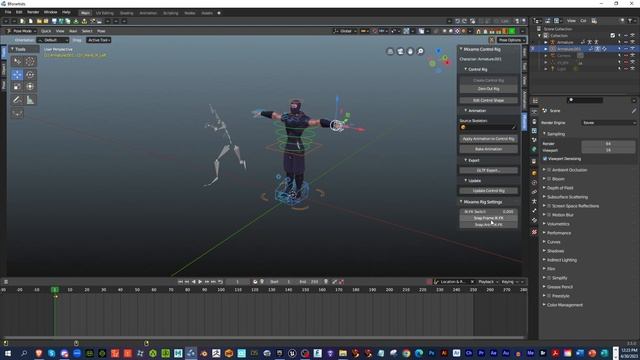Click Update Control Rig button
640x360 pixels.
point(489,191)
